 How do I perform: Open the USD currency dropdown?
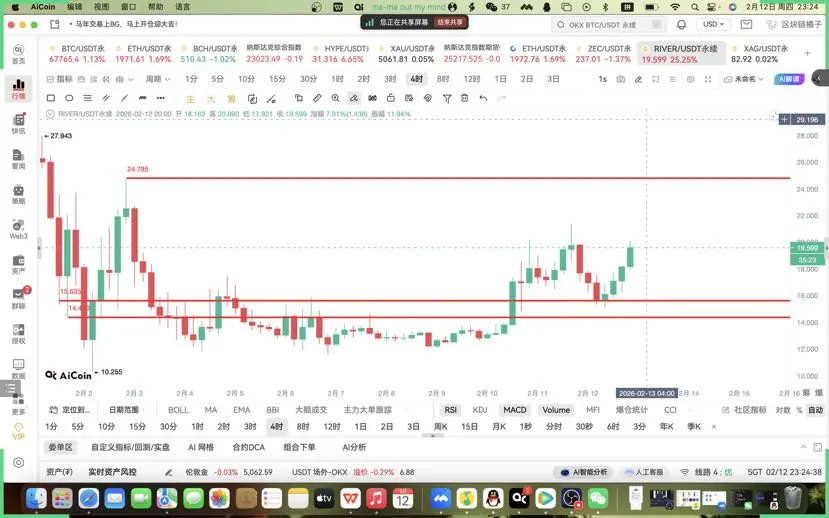click(713, 24)
